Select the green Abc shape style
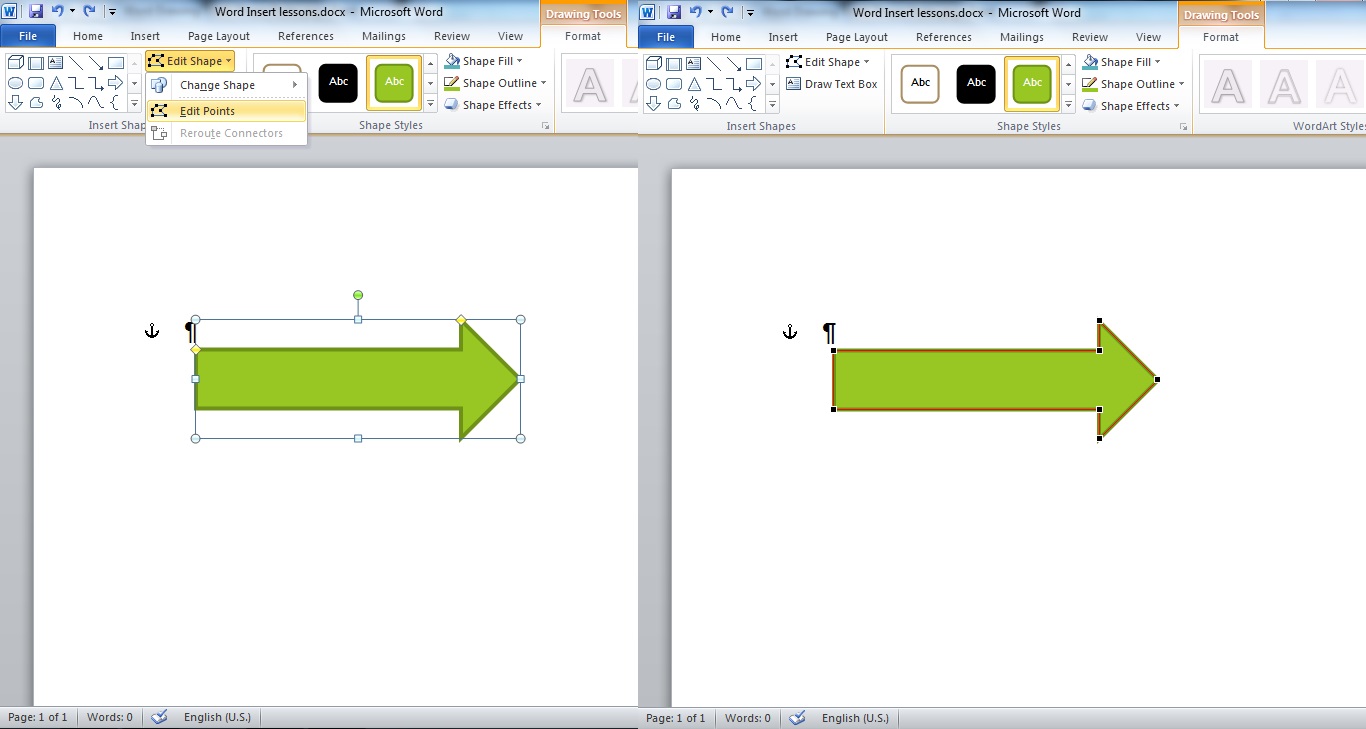The image size is (1366, 729). 393,83
